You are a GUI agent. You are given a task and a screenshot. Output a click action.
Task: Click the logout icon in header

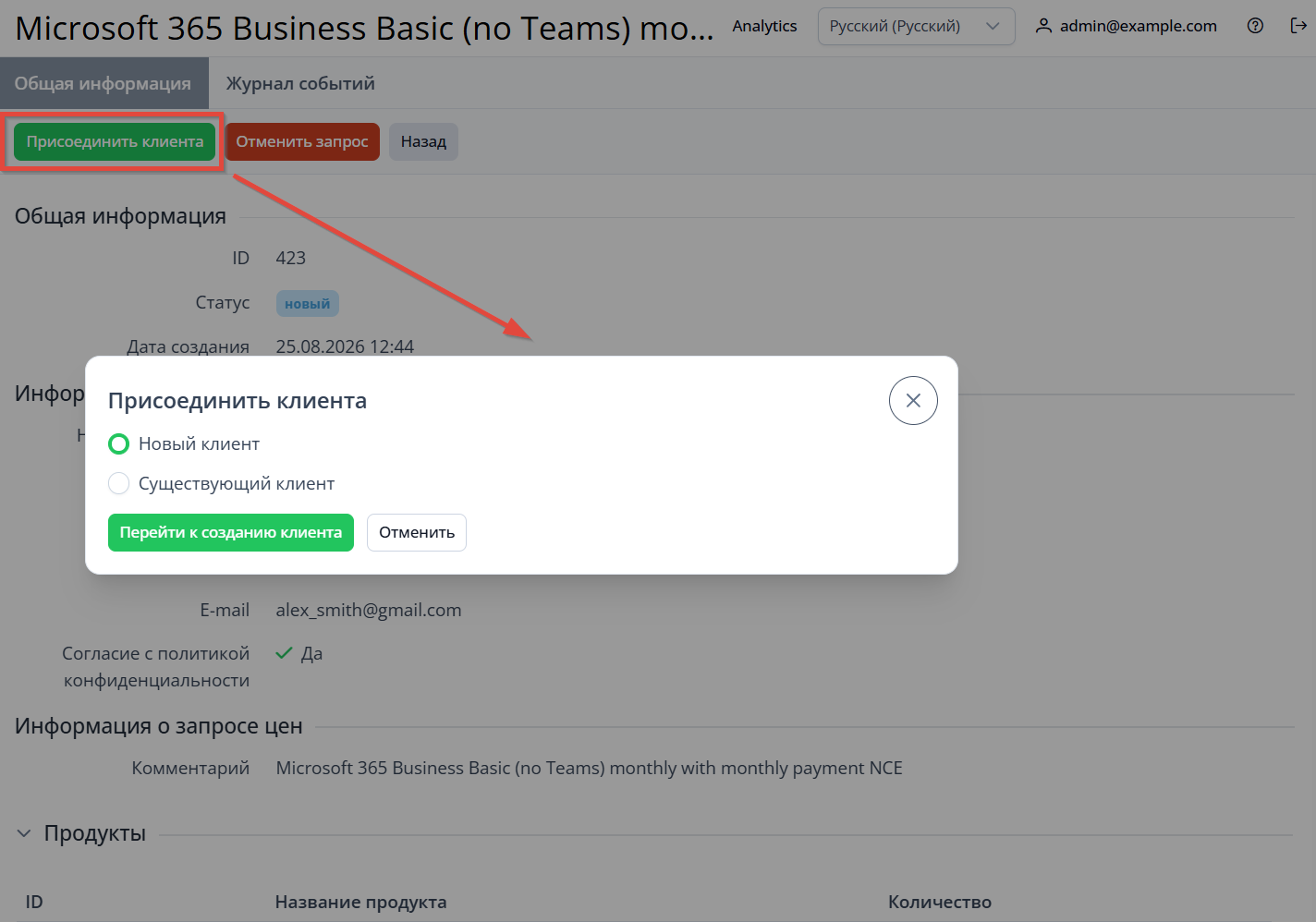pos(1298,26)
